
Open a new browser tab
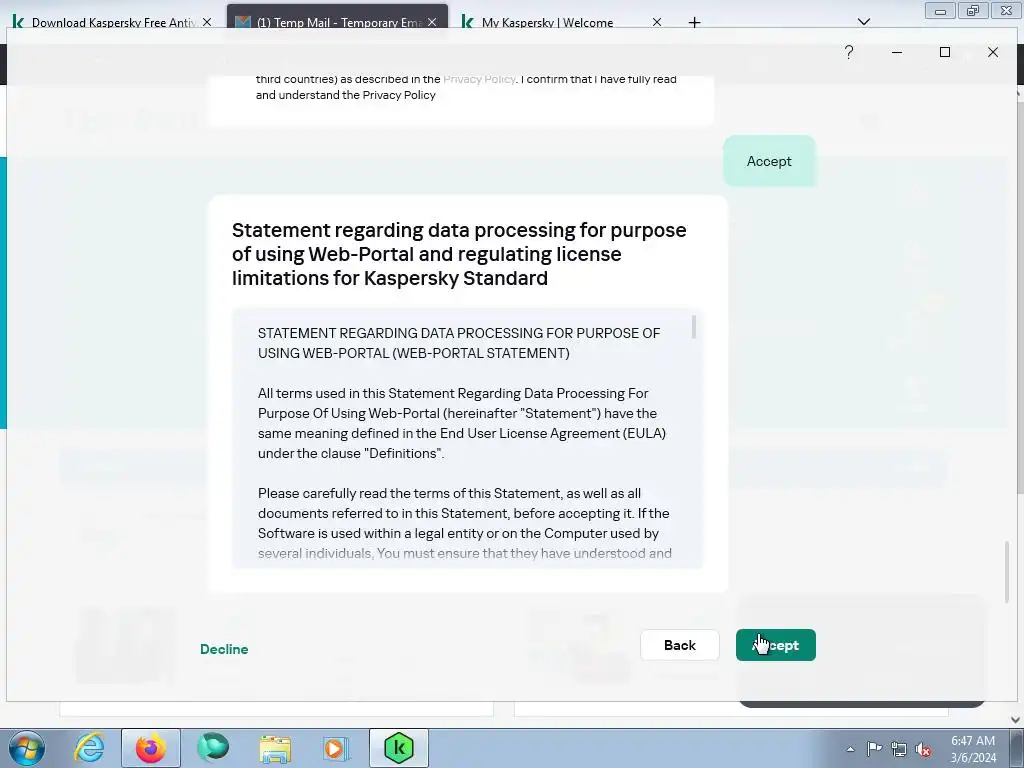[694, 22]
